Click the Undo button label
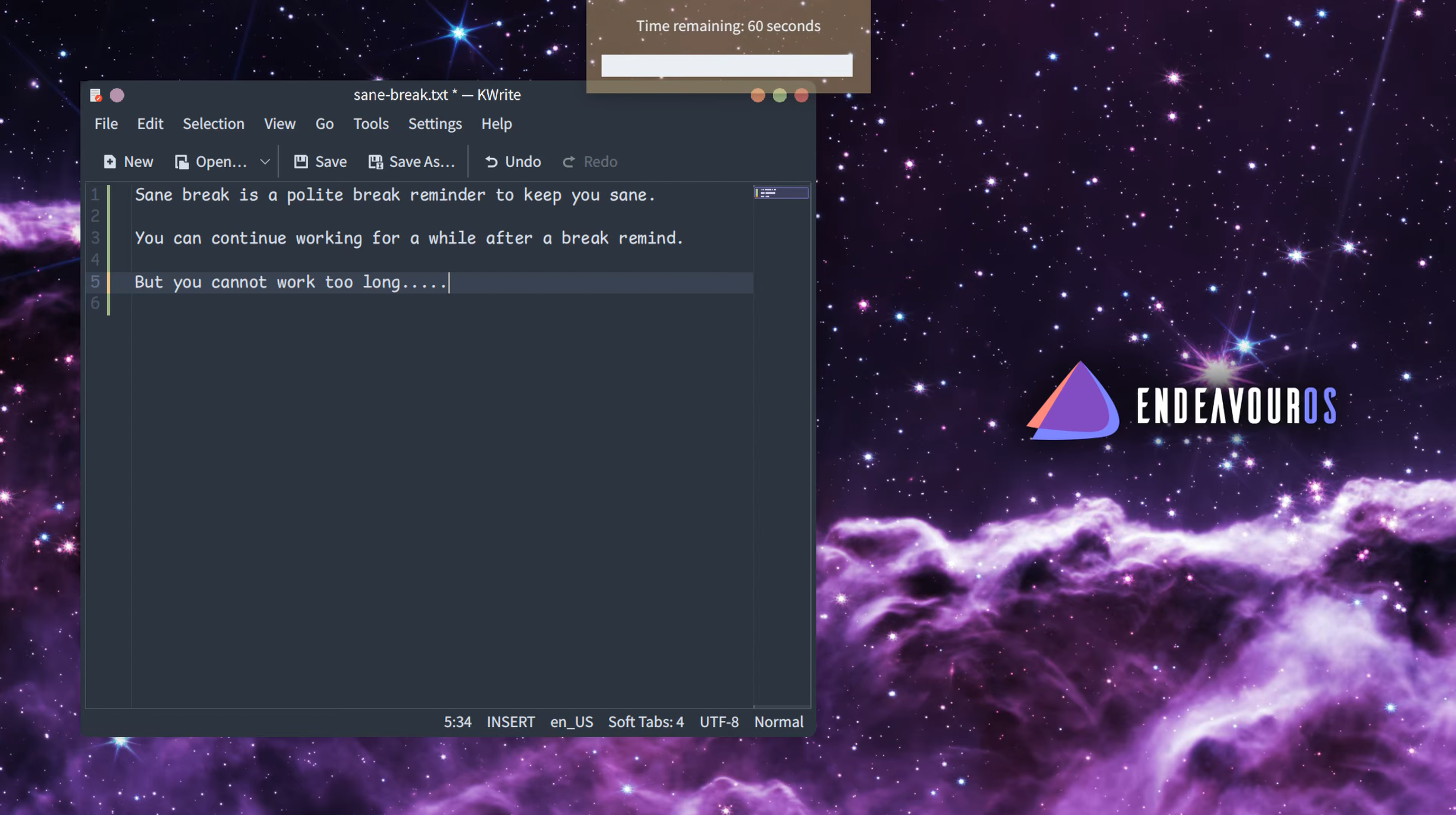The height and width of the screenshot is (815, 1456). pyautogui.click(x=523, y=162)
